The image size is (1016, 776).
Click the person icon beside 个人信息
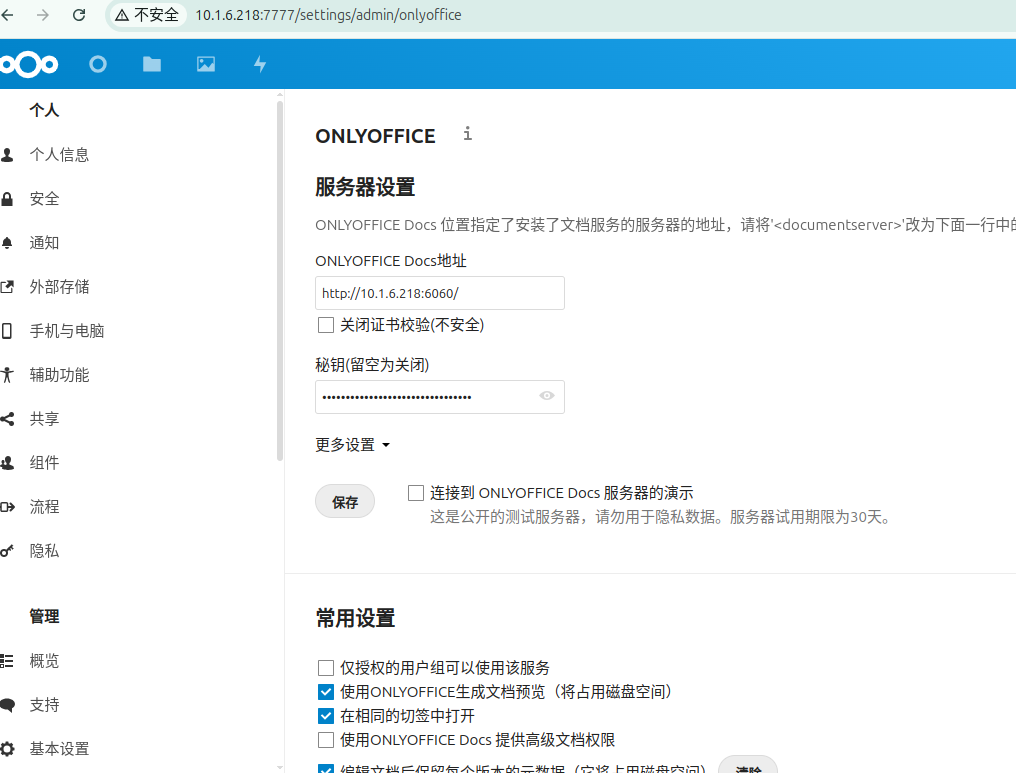click(x=7, y=155)
